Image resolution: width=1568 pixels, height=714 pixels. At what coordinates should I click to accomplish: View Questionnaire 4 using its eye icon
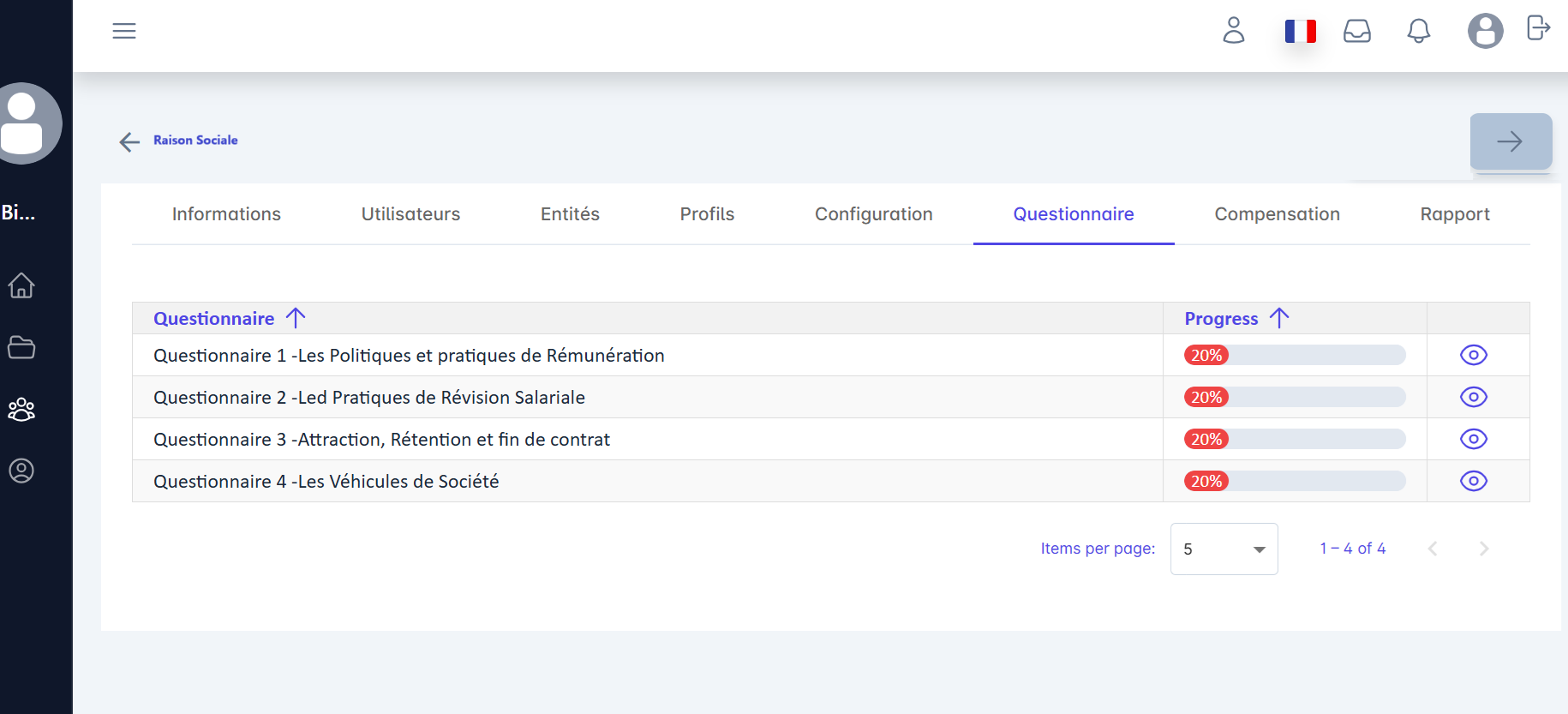coord(1473,481)
